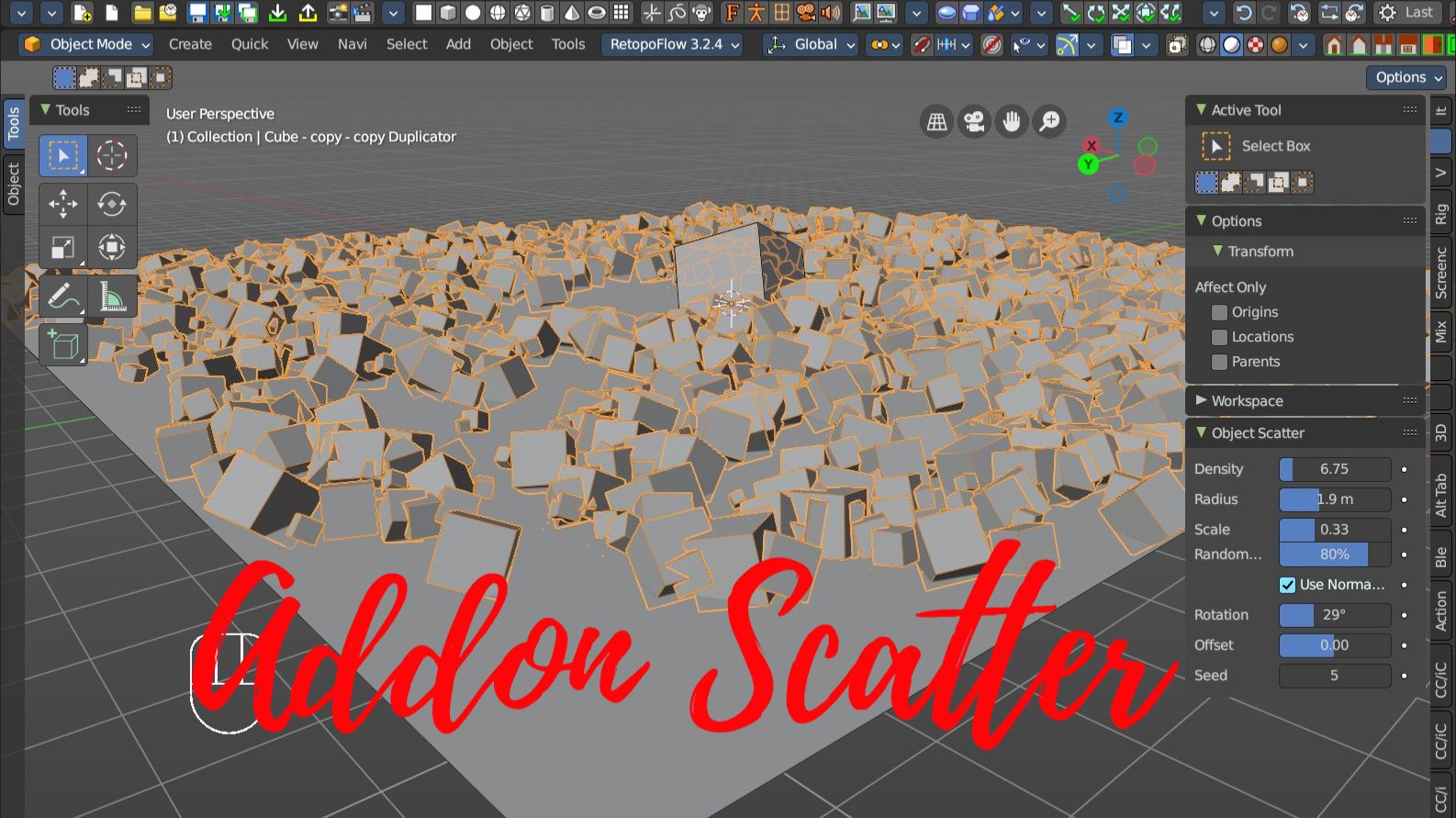Switch to material preview shading

[1256, 44]
